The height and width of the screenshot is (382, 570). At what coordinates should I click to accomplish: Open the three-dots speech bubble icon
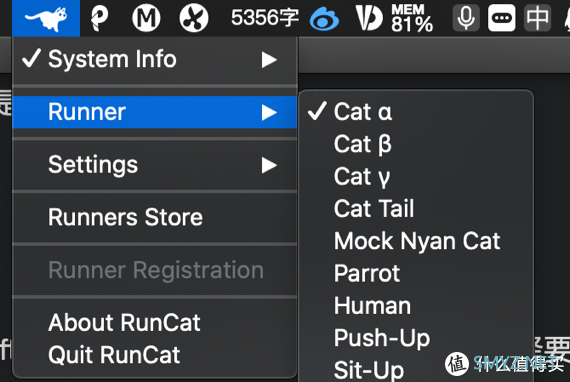click(x=502, y=18)
